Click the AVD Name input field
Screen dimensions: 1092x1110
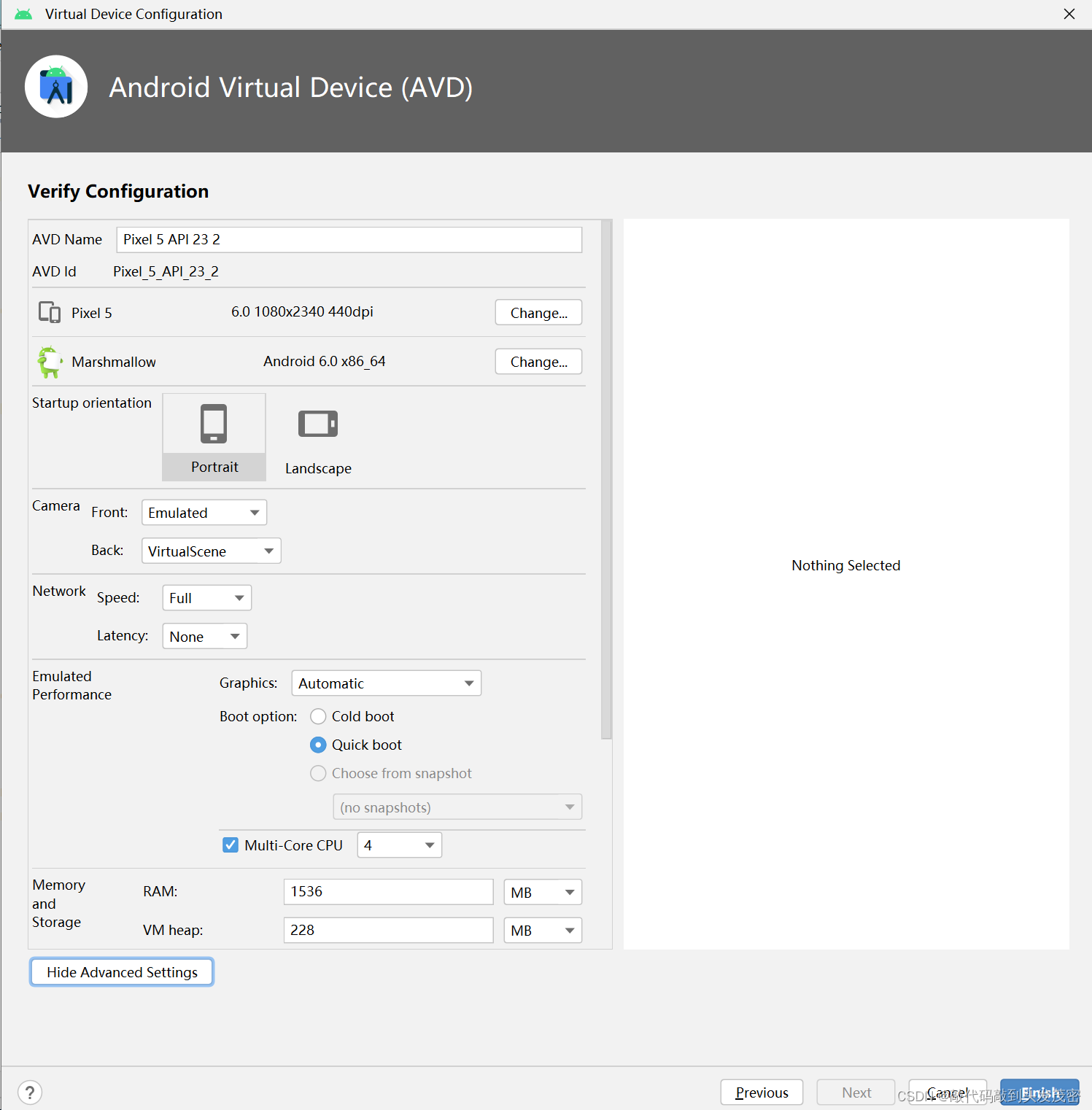coord(349,239)
